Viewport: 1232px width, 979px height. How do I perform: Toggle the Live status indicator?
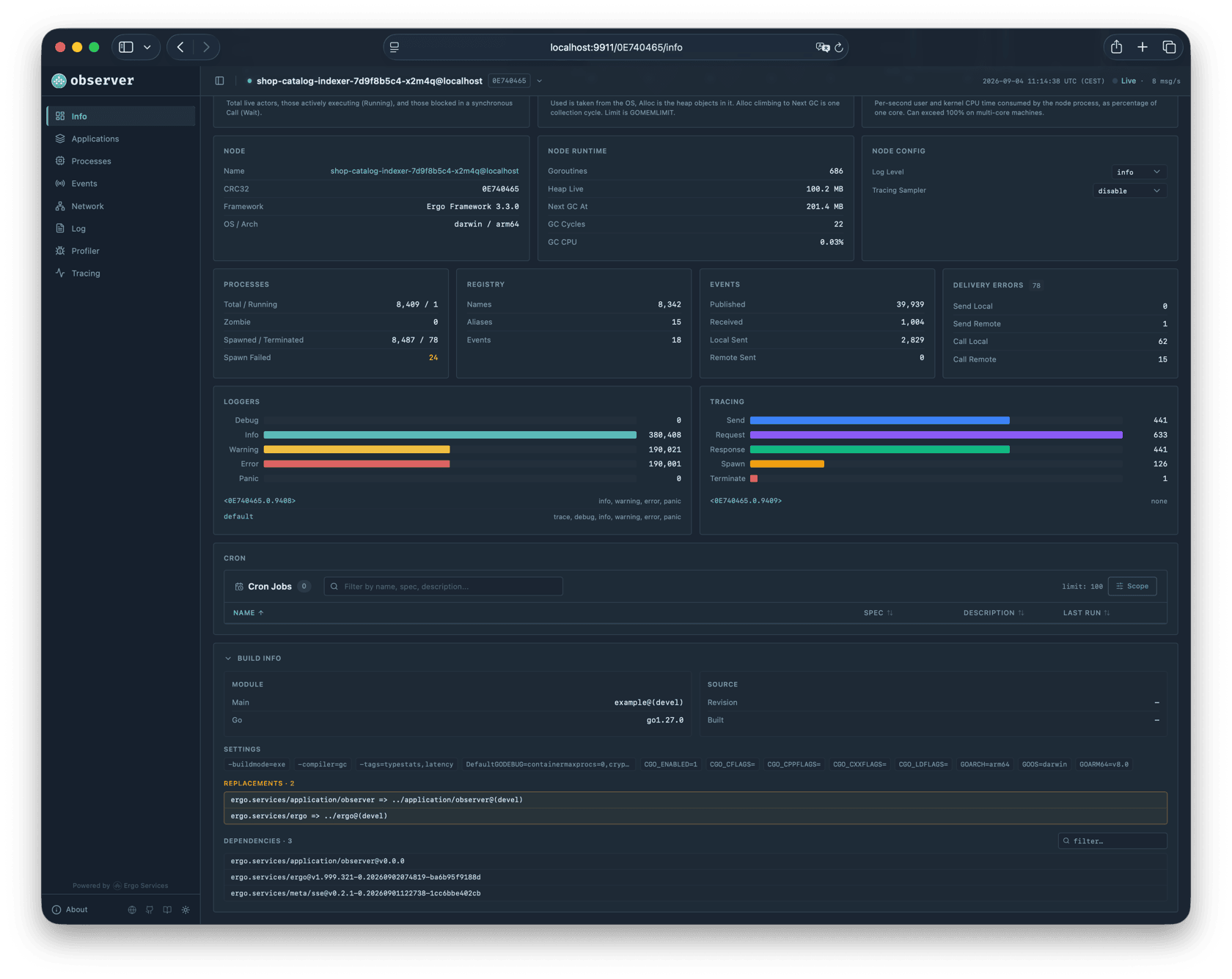pos(1124,81)
